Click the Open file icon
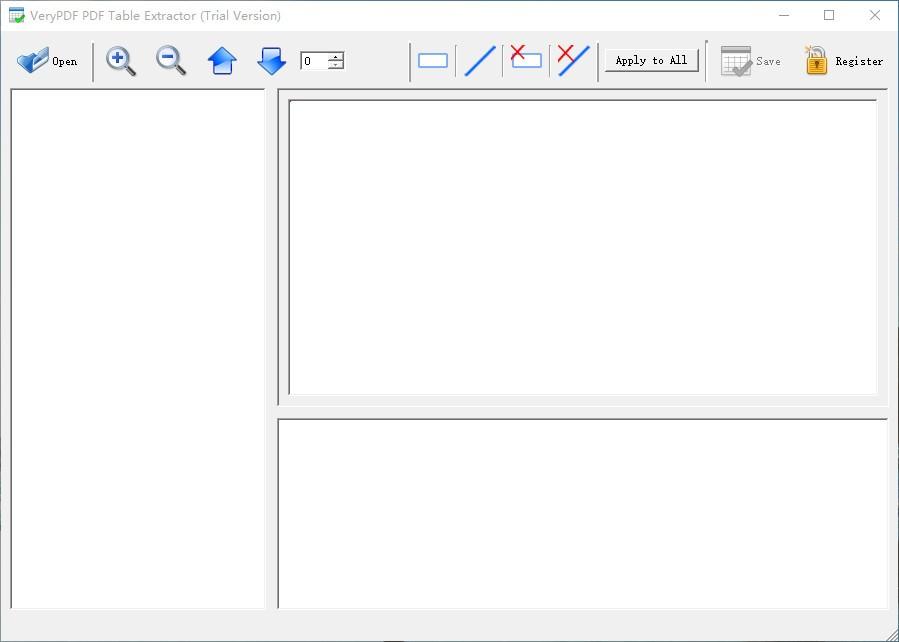 click(x=33, y=61)
